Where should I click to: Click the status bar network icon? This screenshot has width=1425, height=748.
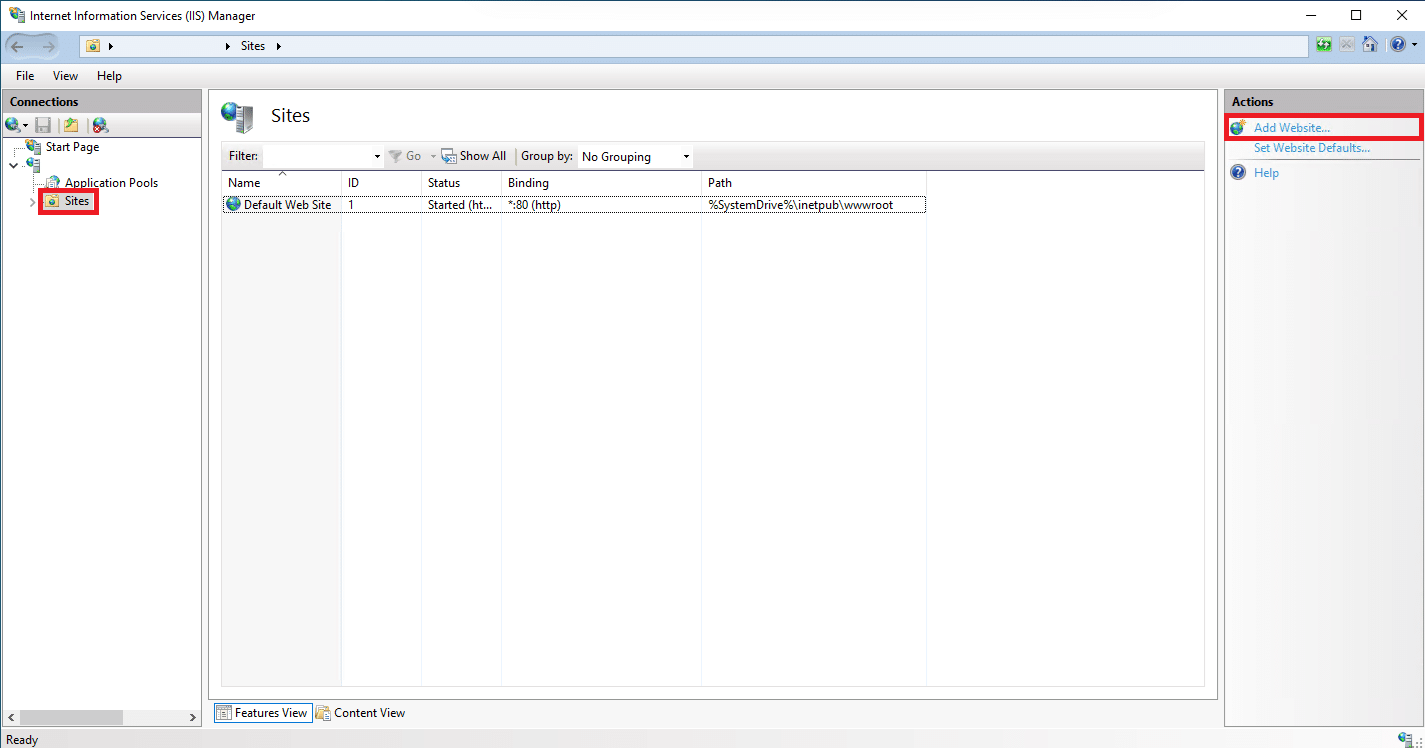(1407, 739)
